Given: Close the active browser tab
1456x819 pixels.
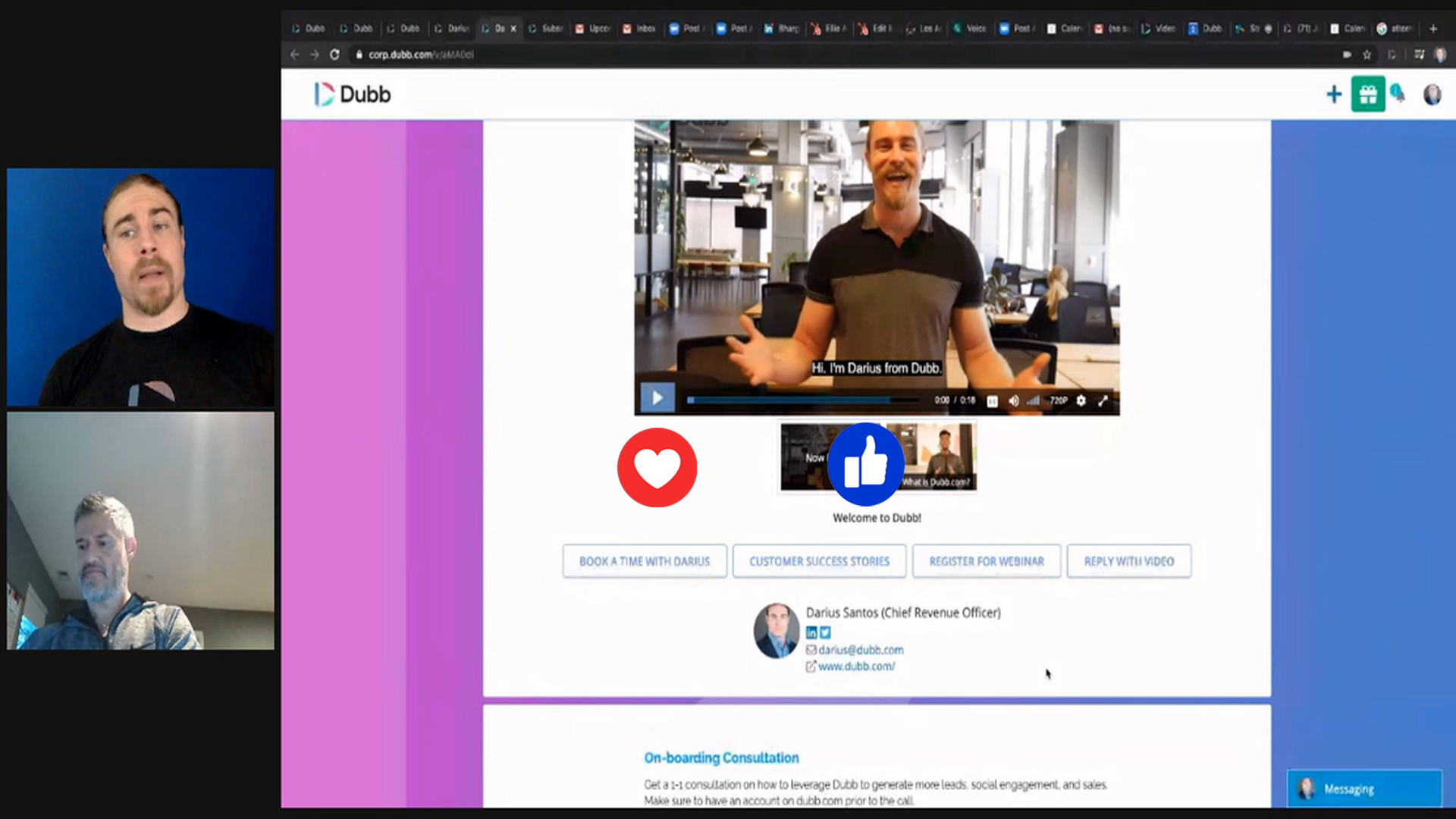Looking at the screenshot, I should (x=513, y=29).
